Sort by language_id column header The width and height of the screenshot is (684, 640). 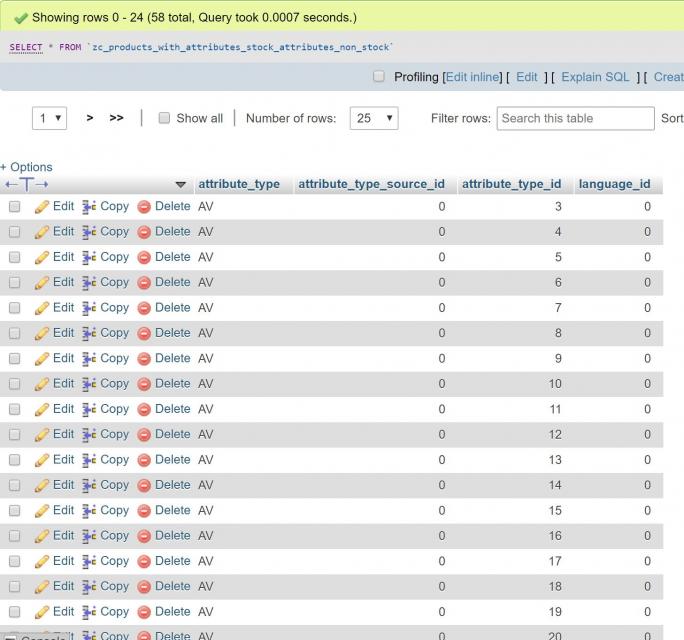[614, 184]
